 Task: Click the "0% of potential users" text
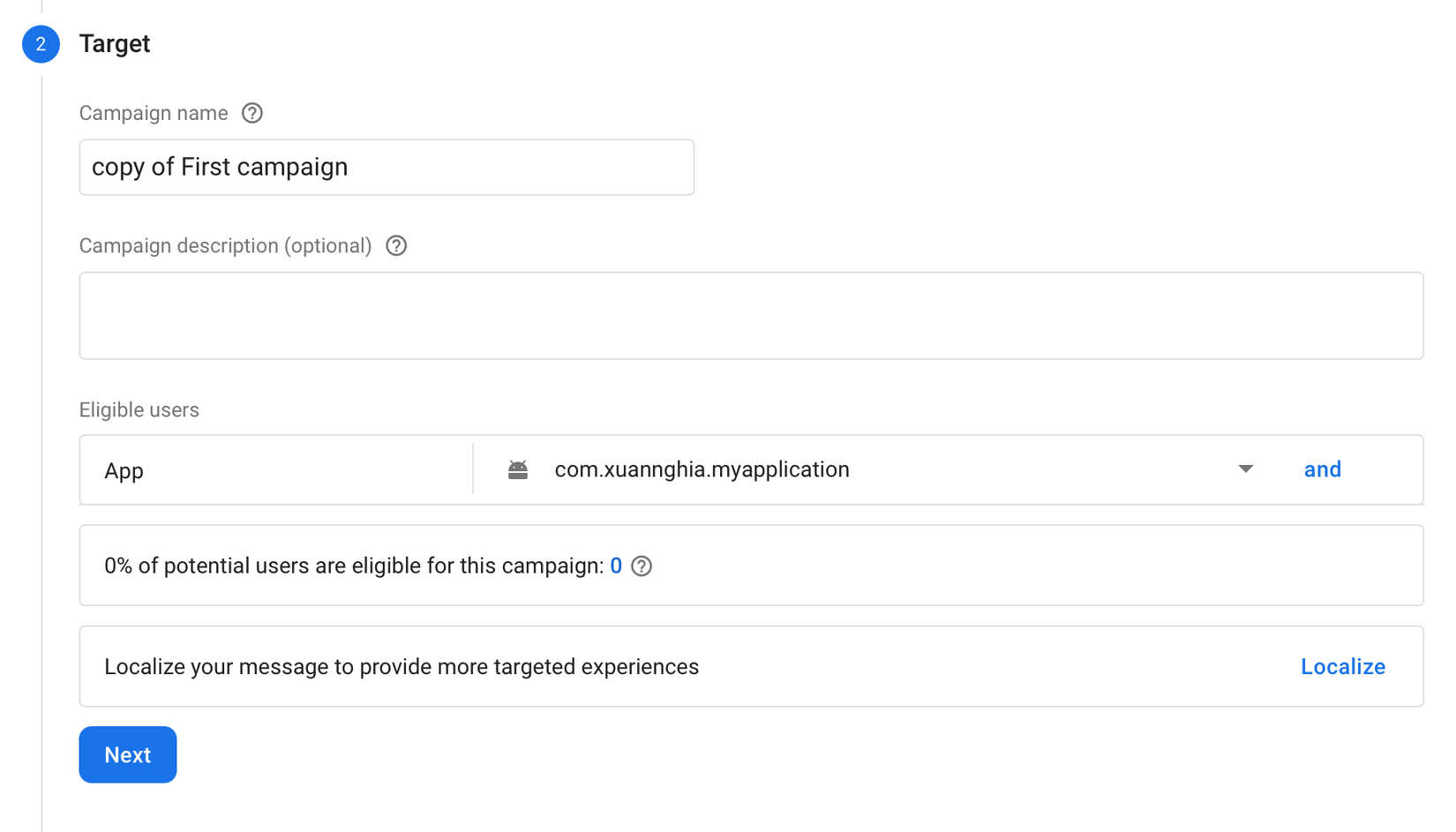point(353,566)
